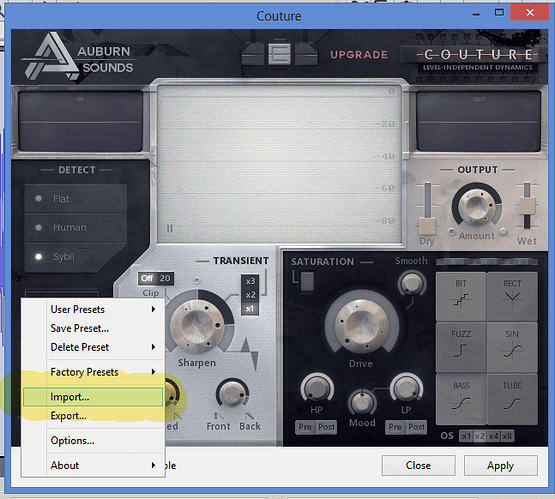Maximize the Couture window
This screenshot has height=499, width=555.
tap(499, 13)
